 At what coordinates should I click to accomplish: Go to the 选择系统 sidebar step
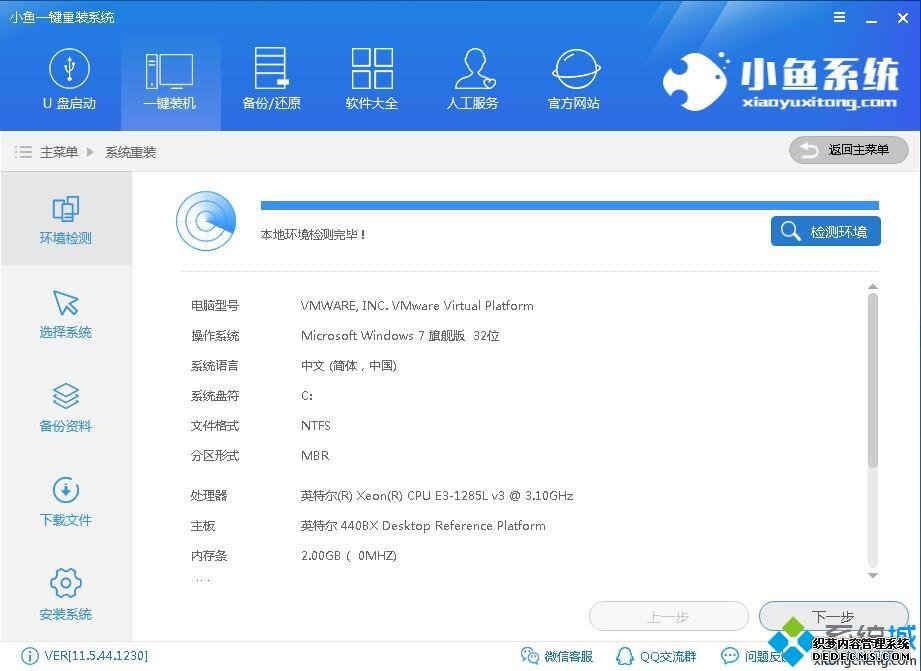[66, 313]
